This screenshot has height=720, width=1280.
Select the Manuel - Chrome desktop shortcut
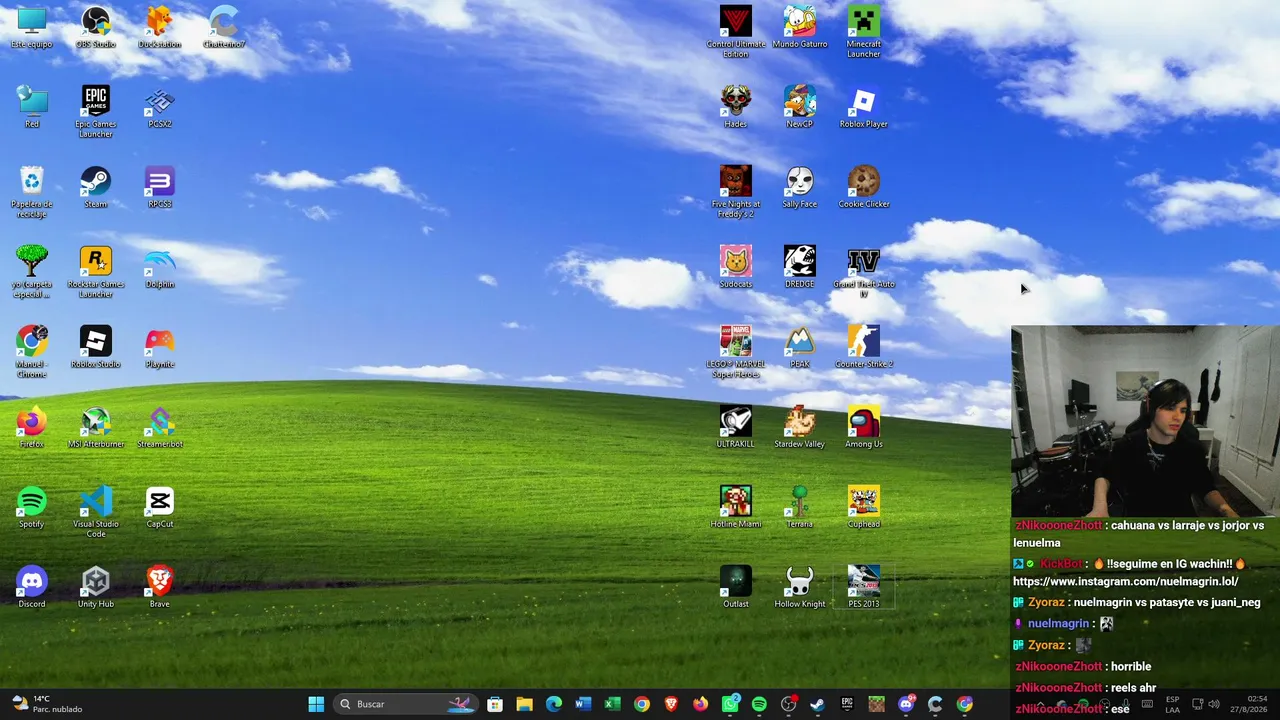coord(32,352)
